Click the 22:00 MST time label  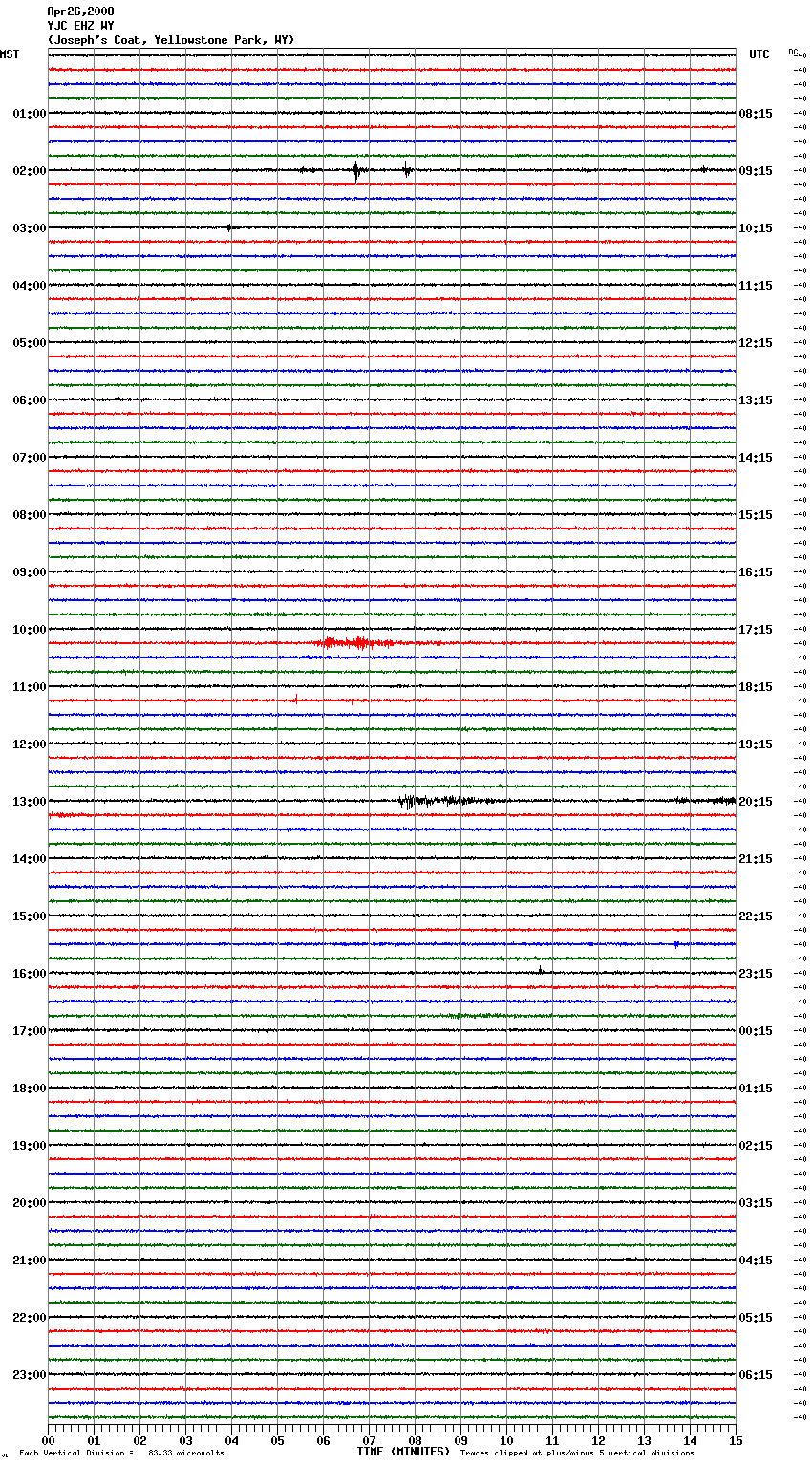30,1318
